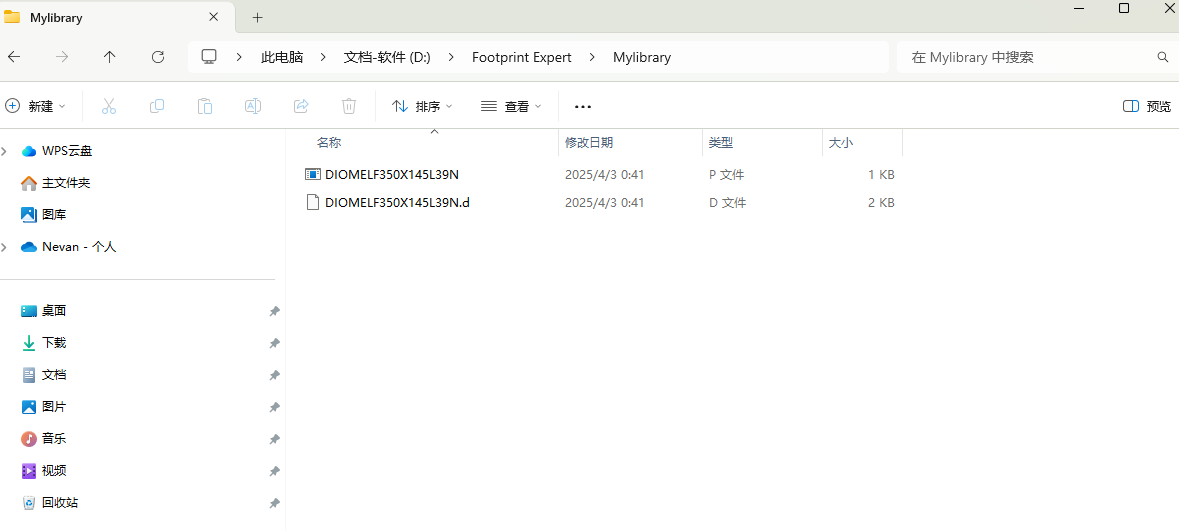Navigate to Footprint Expert in breadcrumb
The width and height of the screenshot is (1179, 531).
522,57
